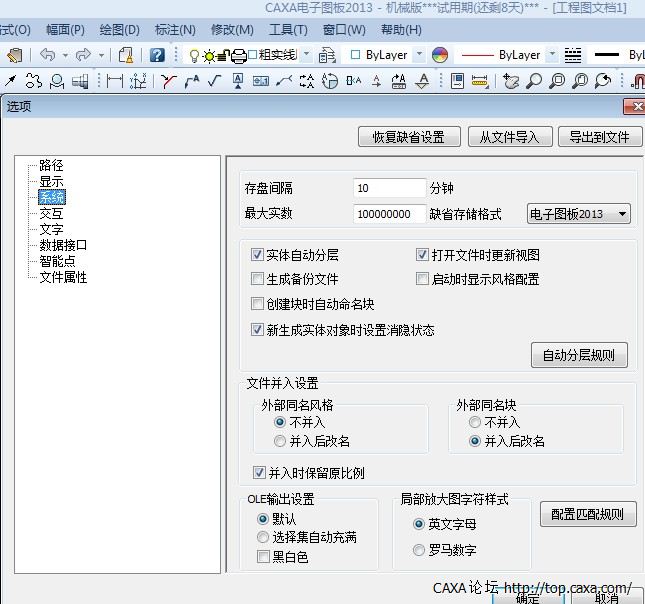Open the 工具(T) menu

tap(288, 30)
